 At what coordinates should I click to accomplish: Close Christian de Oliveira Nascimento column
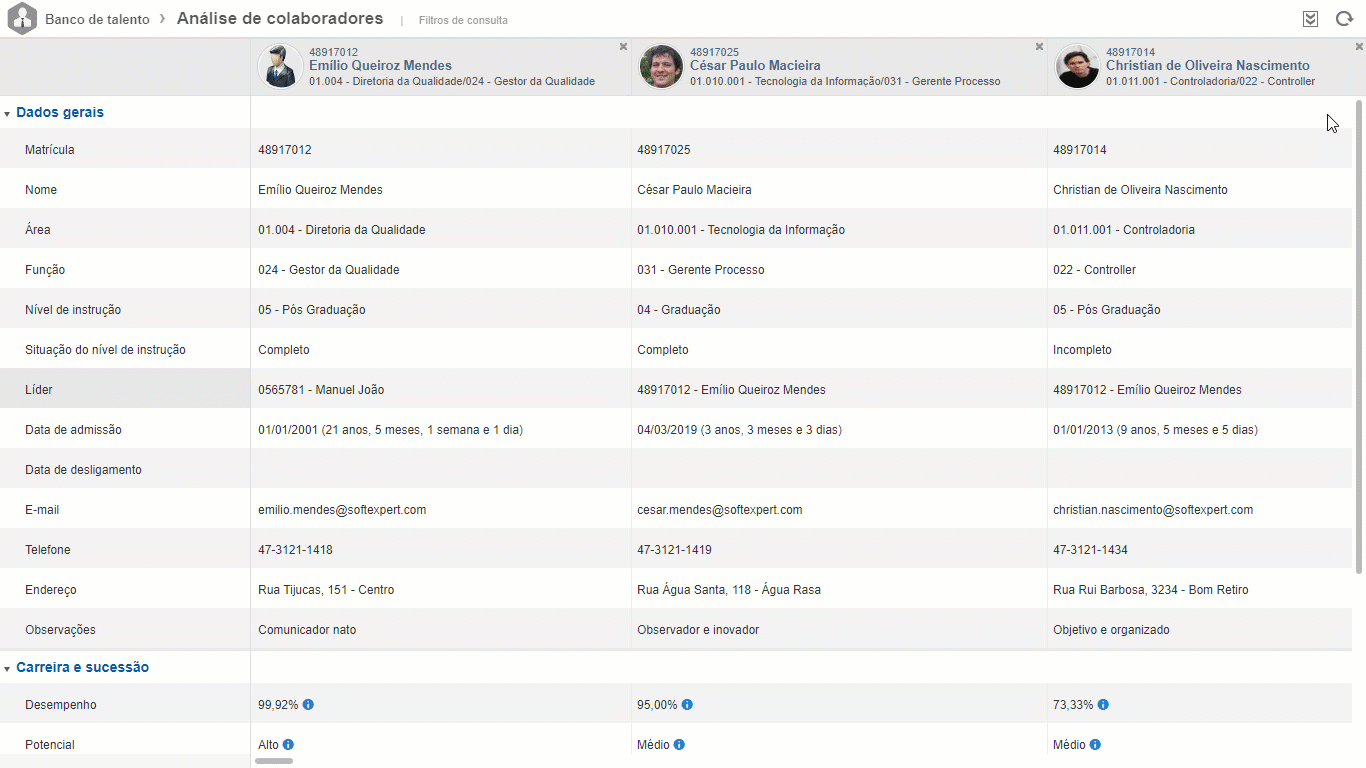coord(1359,47)
